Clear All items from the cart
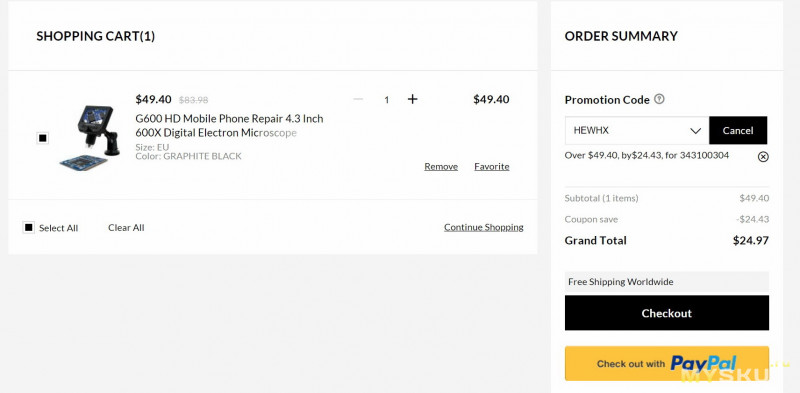The width and height of the screenshot is (800, 393). point(126,228)
